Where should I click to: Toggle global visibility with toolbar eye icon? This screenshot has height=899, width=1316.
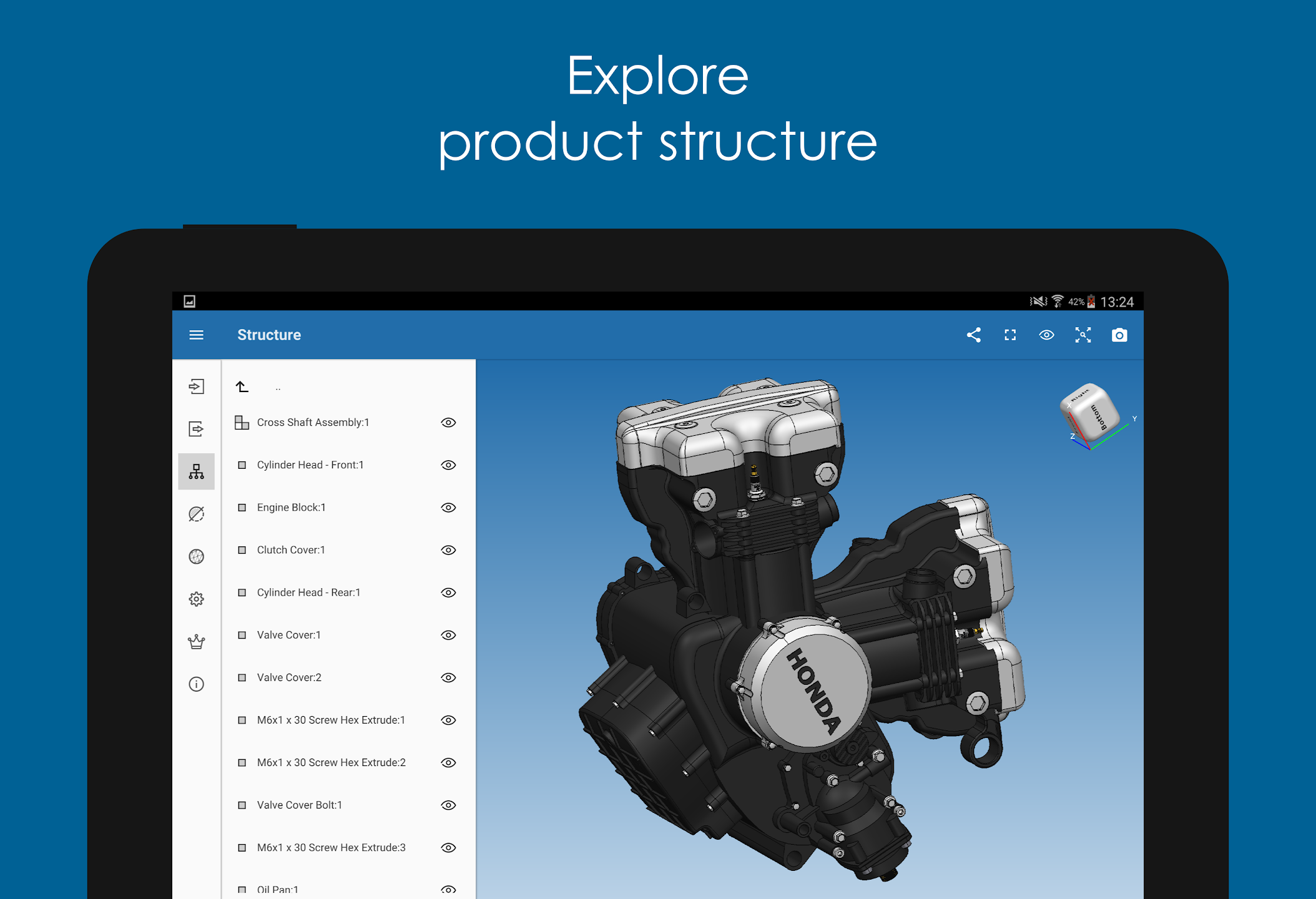(1046, 335)
